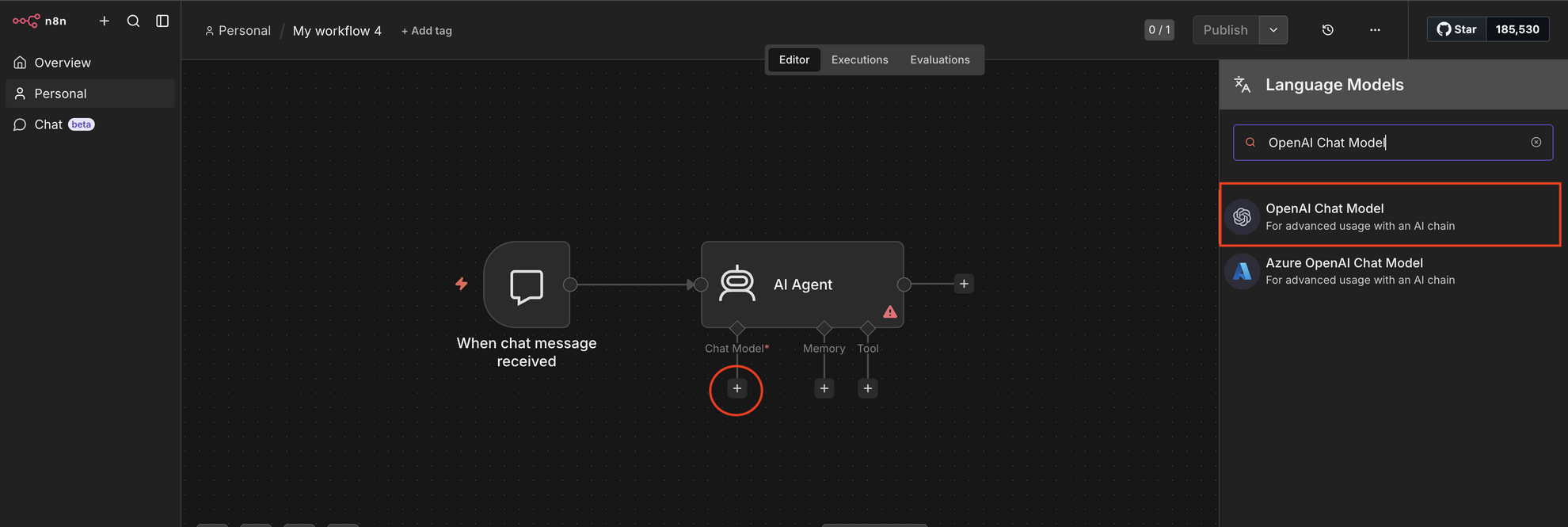Screen dimensions: 1568x527
Task: Click the plus icon beside n8n logo
Action: pos(105,21)
